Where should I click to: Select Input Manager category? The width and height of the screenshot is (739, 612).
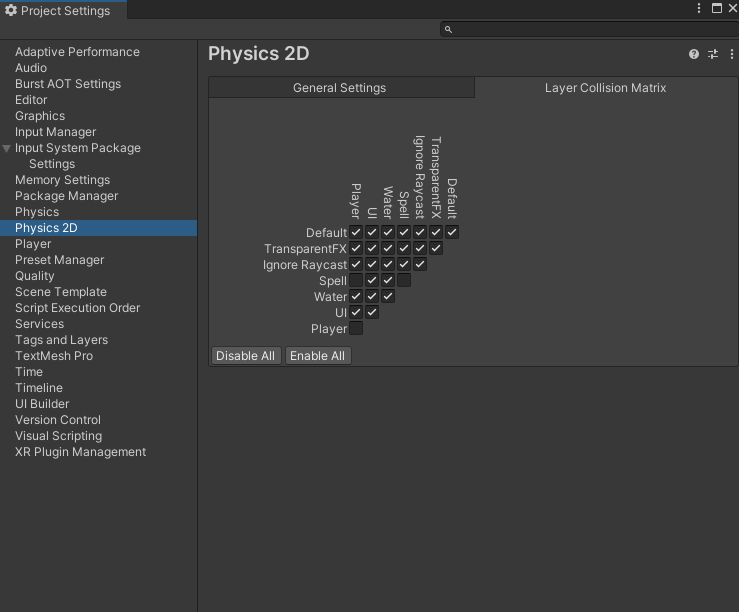99,132
